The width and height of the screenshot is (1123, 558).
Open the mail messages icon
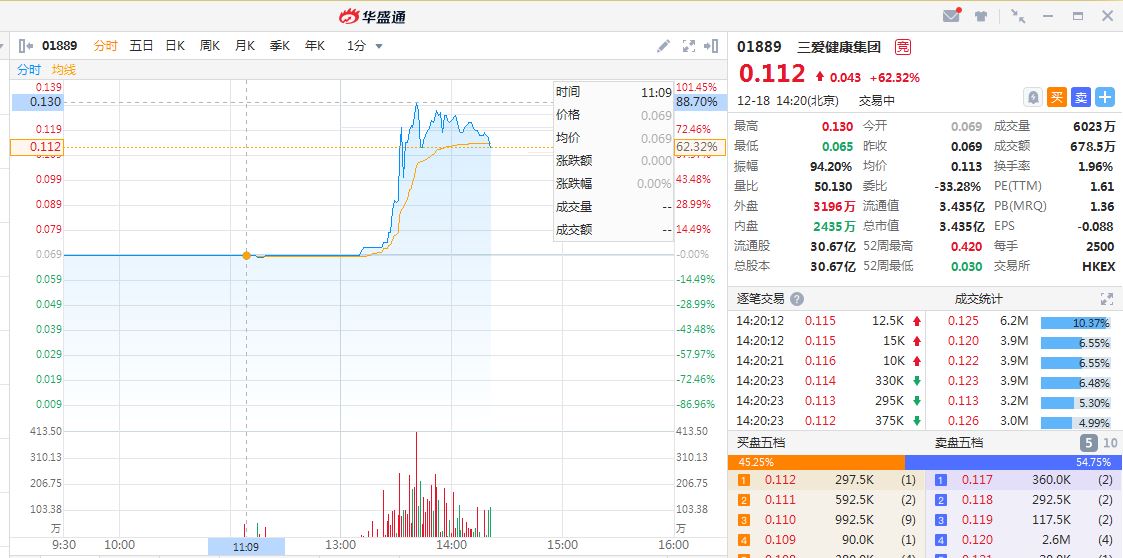point(951,16)
